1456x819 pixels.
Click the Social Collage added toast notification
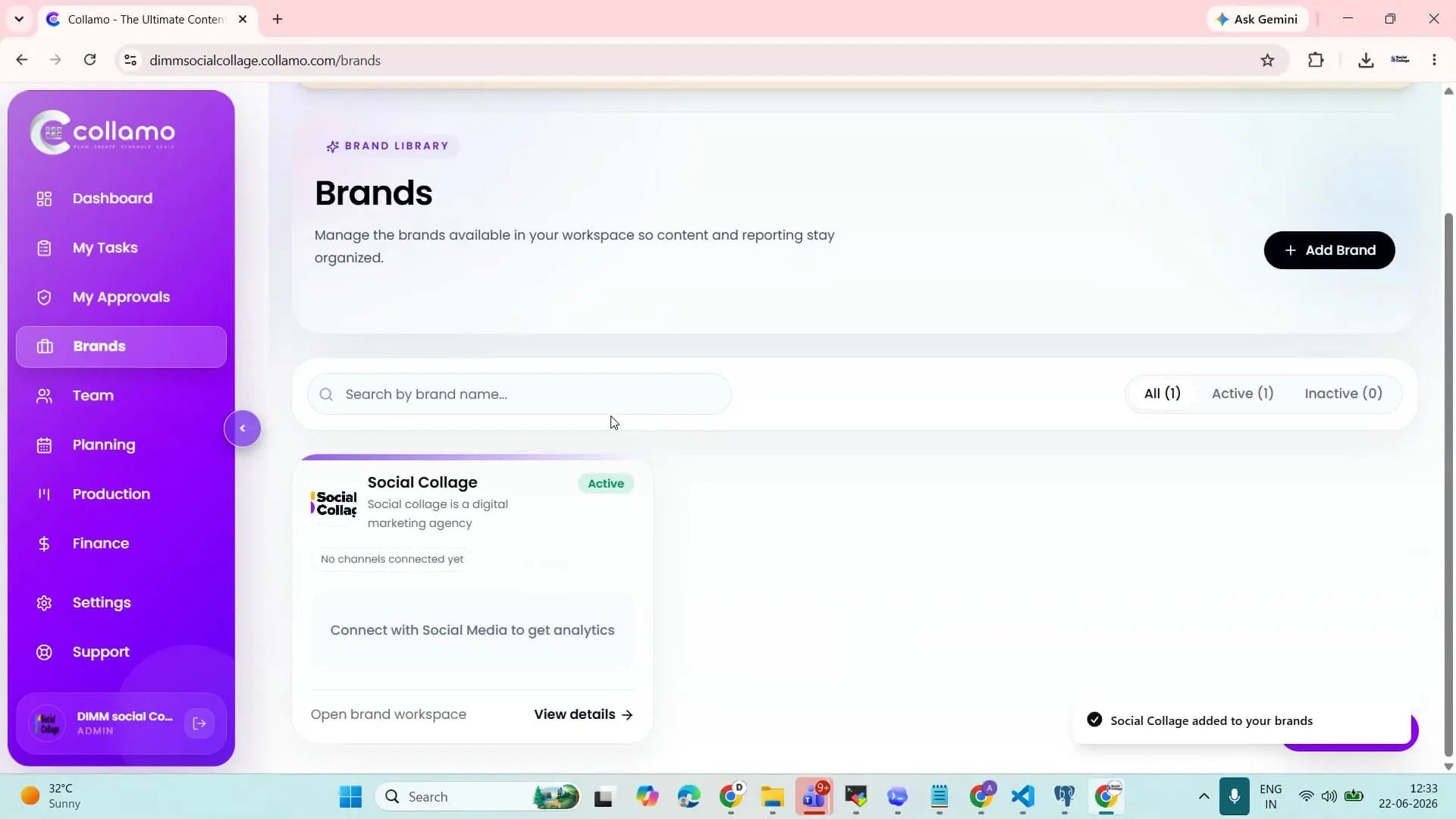click(x=1241, y=720)
